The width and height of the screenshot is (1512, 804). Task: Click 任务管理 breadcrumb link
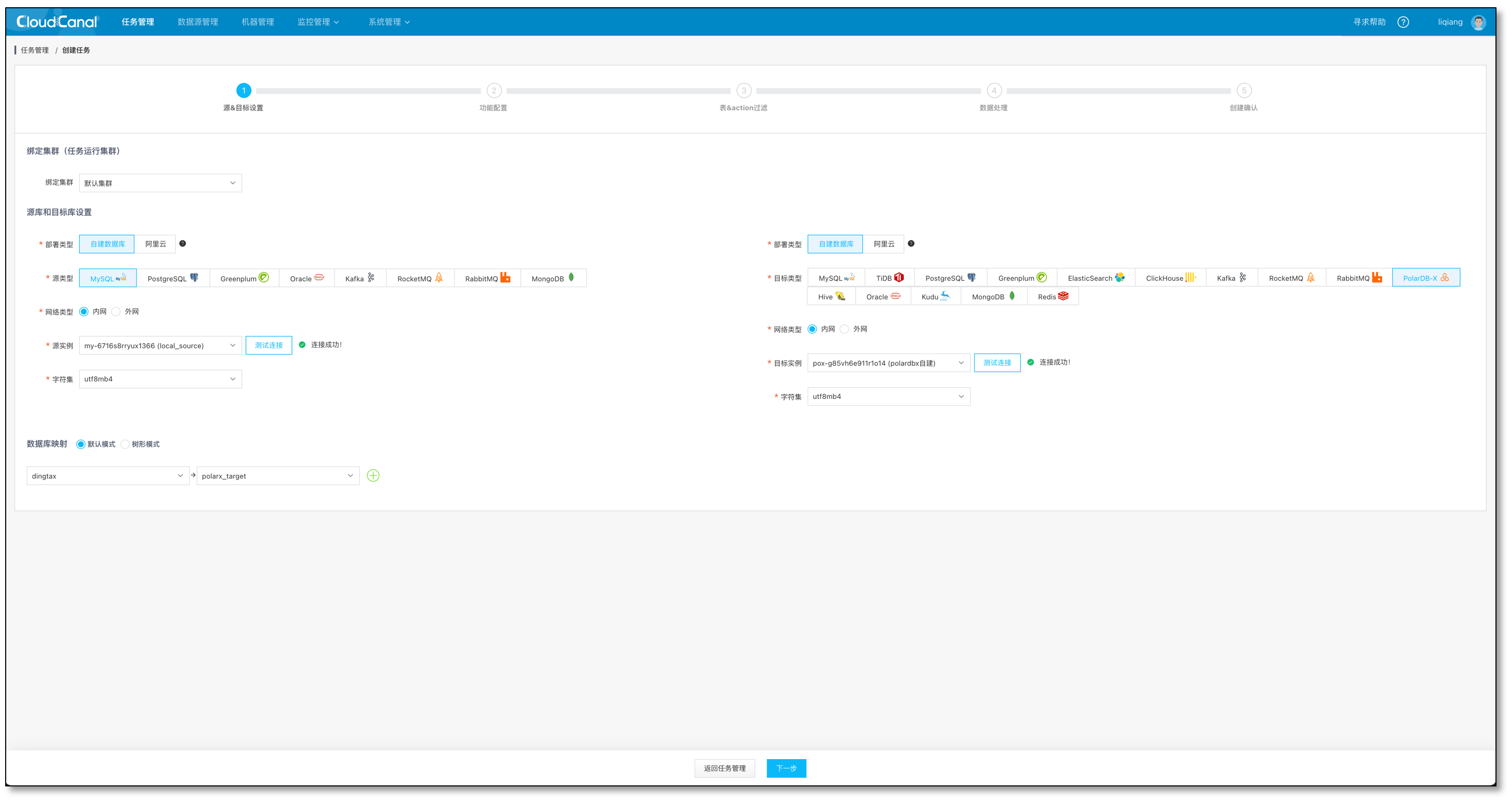[35, 50]
